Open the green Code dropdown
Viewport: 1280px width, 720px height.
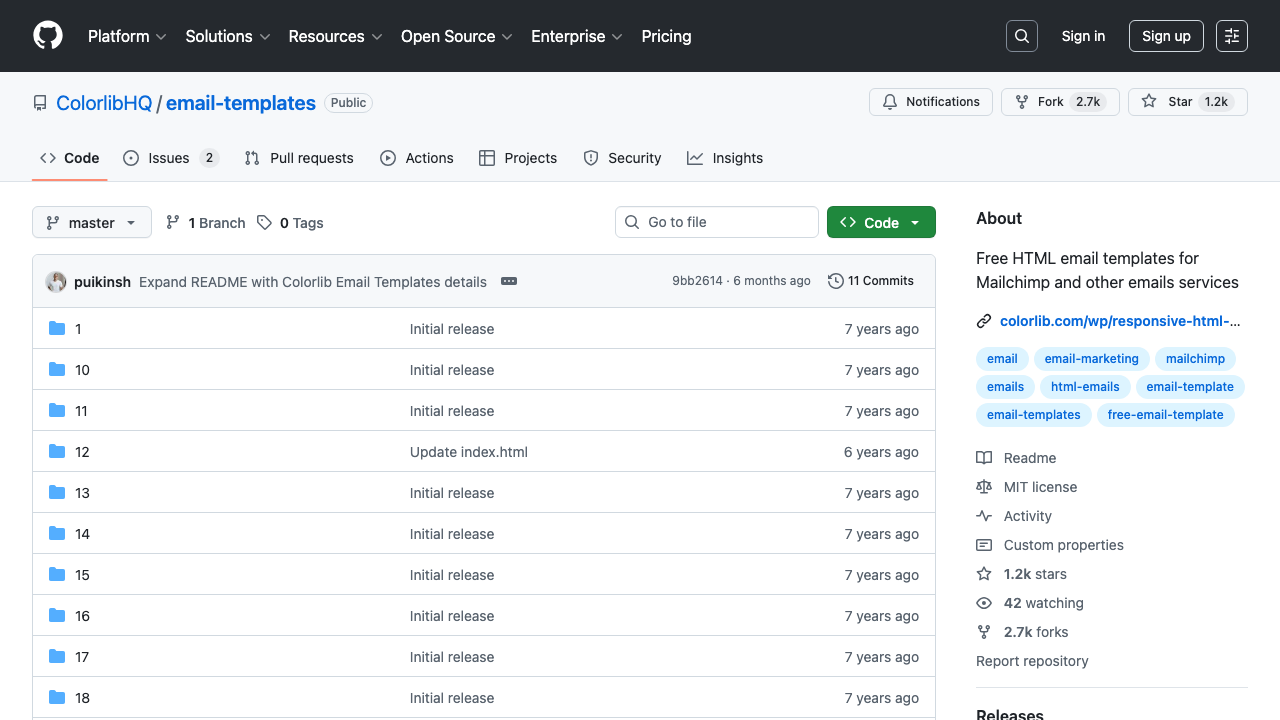click(881, 222)
